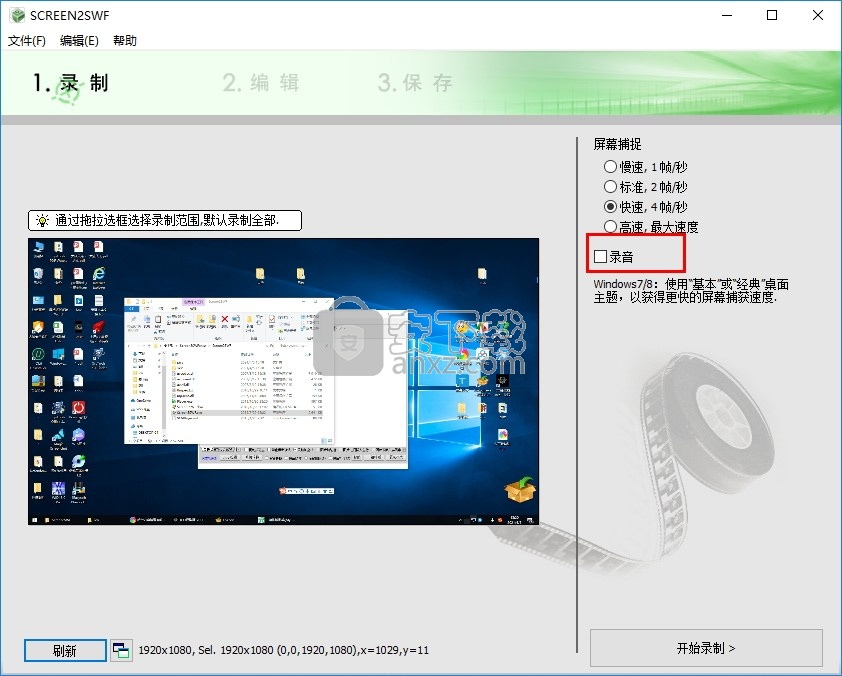The width and height of the screenshot is (842, 676).
Task: Open the 帮助 menu
Action: [125, 41]
